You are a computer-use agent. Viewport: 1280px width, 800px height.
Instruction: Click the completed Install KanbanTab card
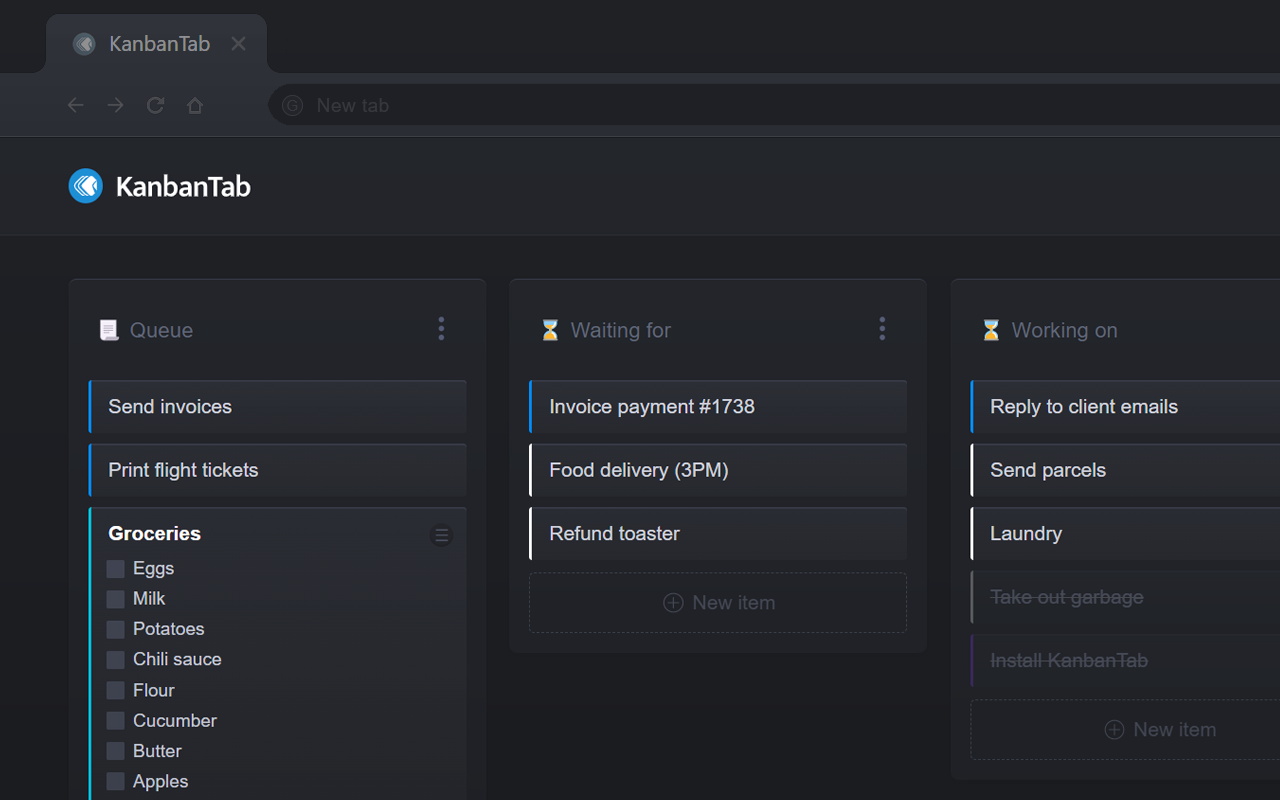click(x=1125, y=661)
